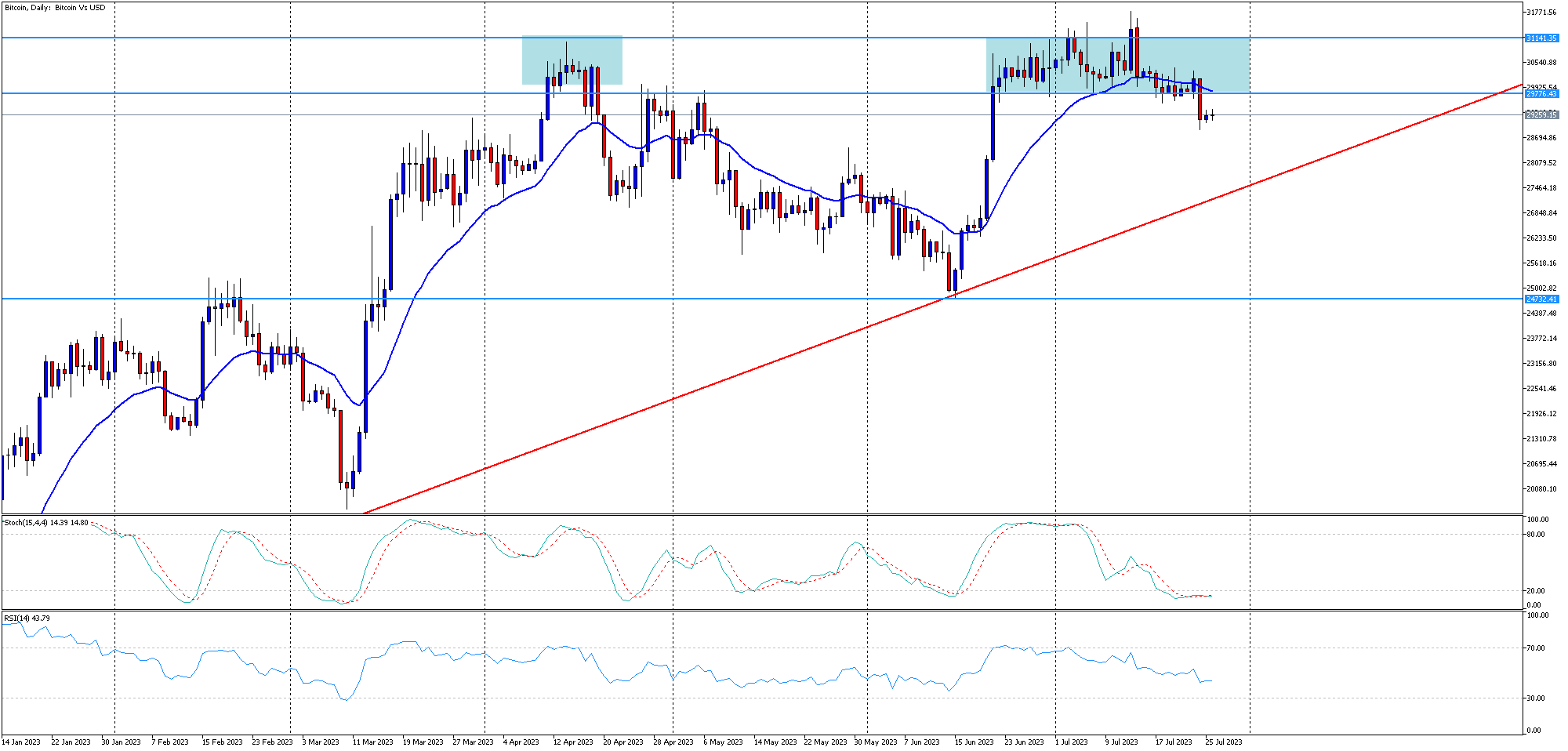Viewport: 1568px width, 751px height.
Task: Click the 24732.41 horizontal line price tag
Action: coord(1541,299)
